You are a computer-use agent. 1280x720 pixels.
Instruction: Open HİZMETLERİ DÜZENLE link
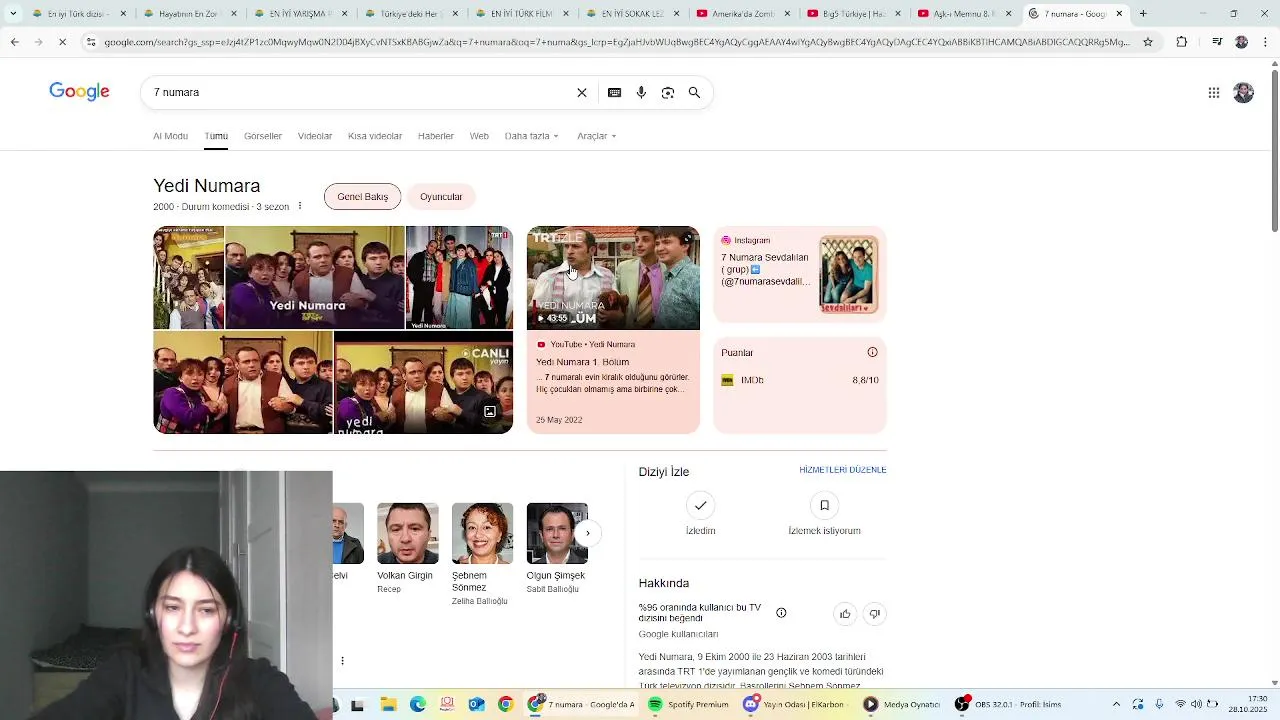[843, 470]
